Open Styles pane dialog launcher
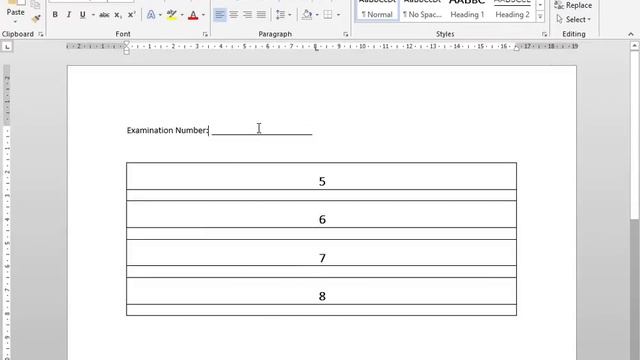This screenshot has width=640, height=360. point(544,34)
